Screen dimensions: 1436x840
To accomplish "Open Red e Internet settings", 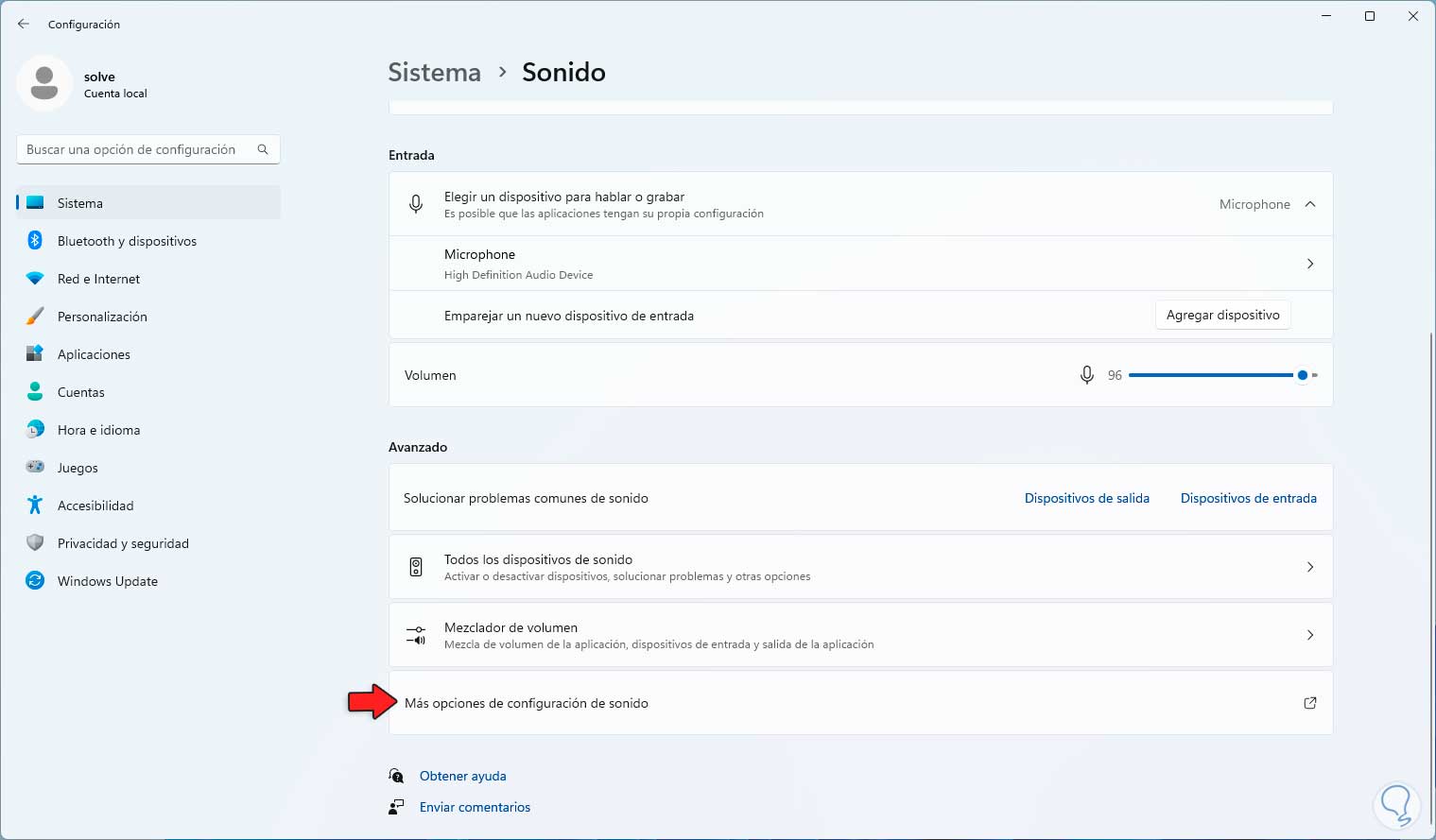I will point(98,279).
